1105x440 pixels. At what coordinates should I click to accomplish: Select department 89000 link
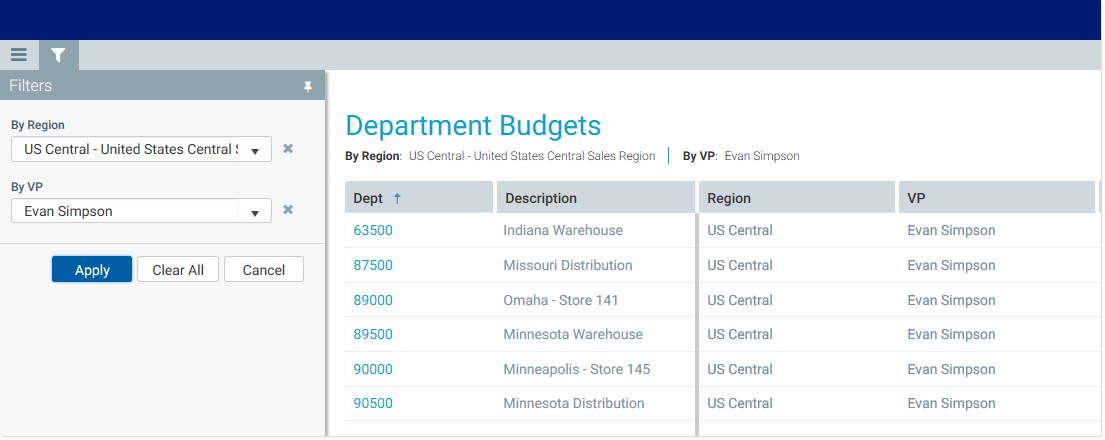coord(373,300)
